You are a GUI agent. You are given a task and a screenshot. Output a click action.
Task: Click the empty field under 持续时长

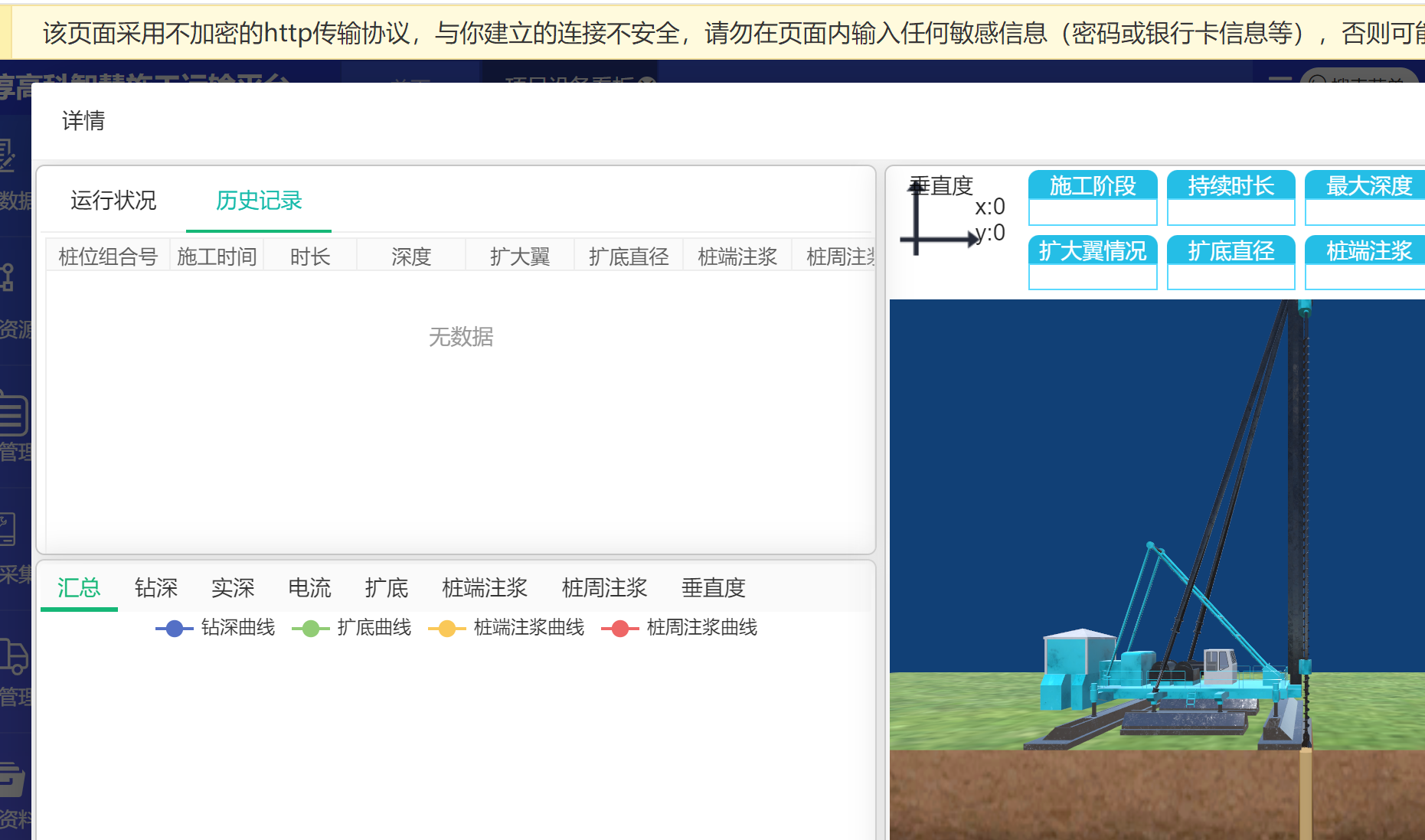coord(1231,213)
